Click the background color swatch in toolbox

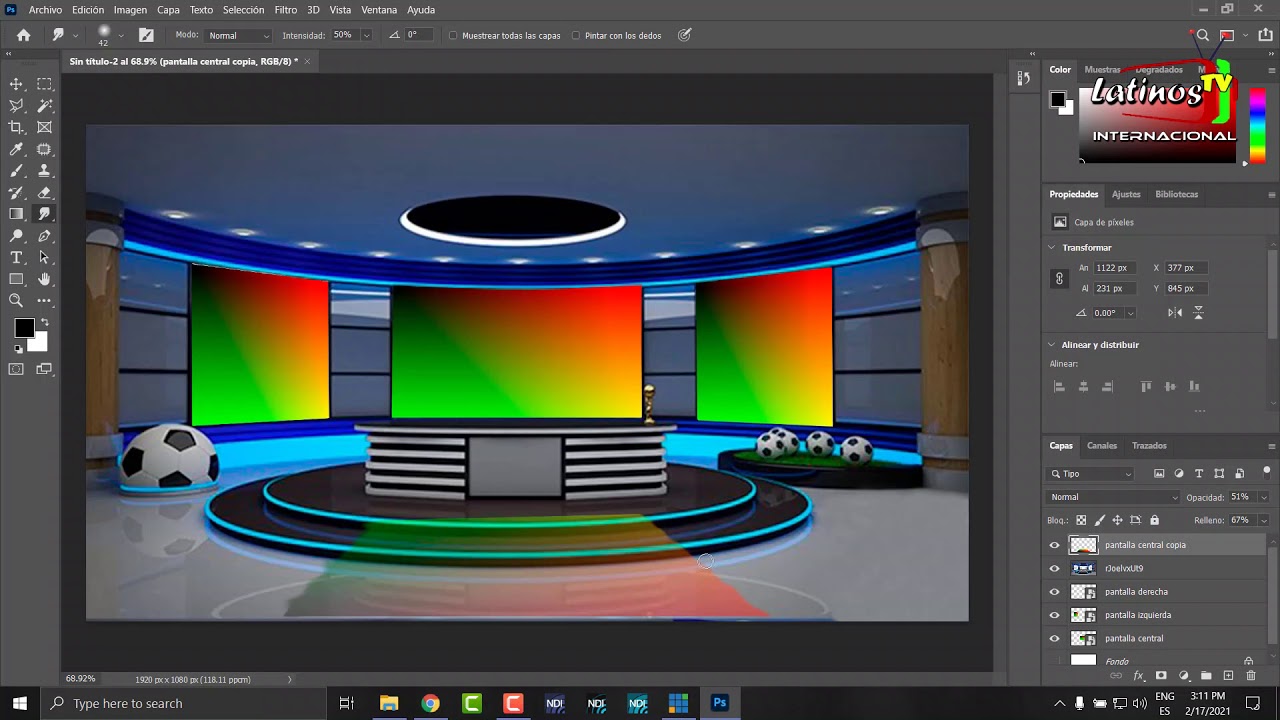(40, 344)
